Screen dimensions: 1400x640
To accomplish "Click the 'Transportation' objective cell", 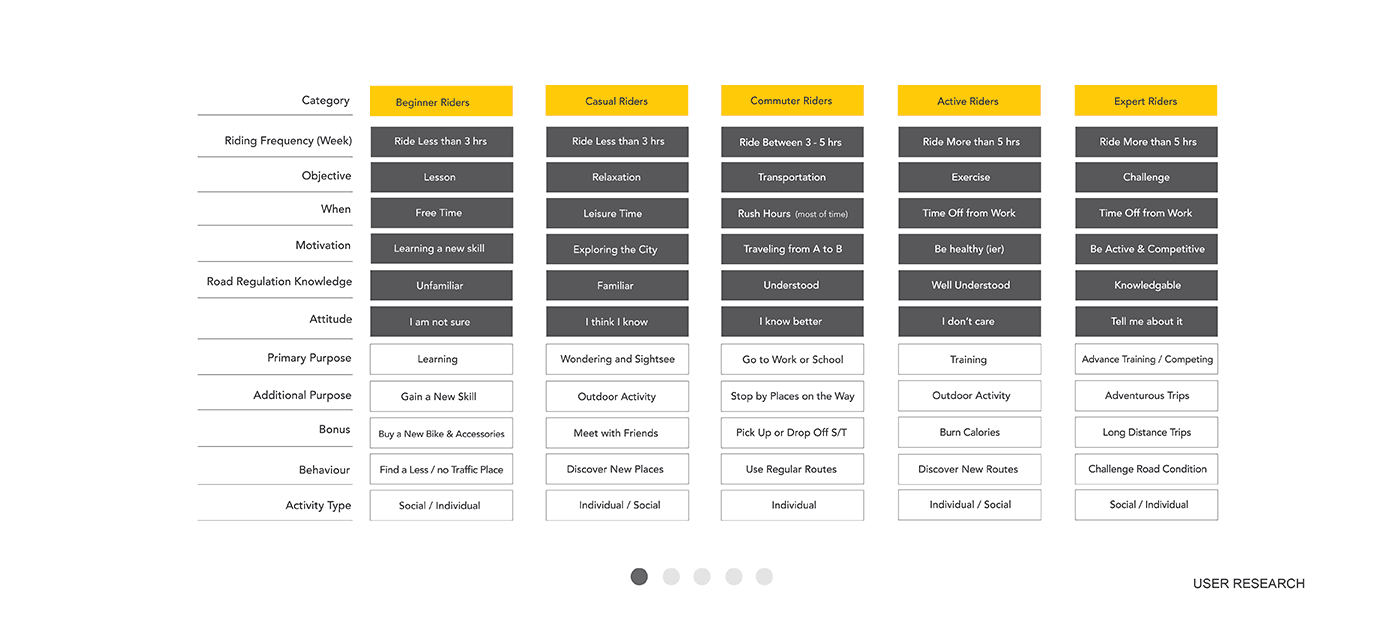I will coord(792,177).
